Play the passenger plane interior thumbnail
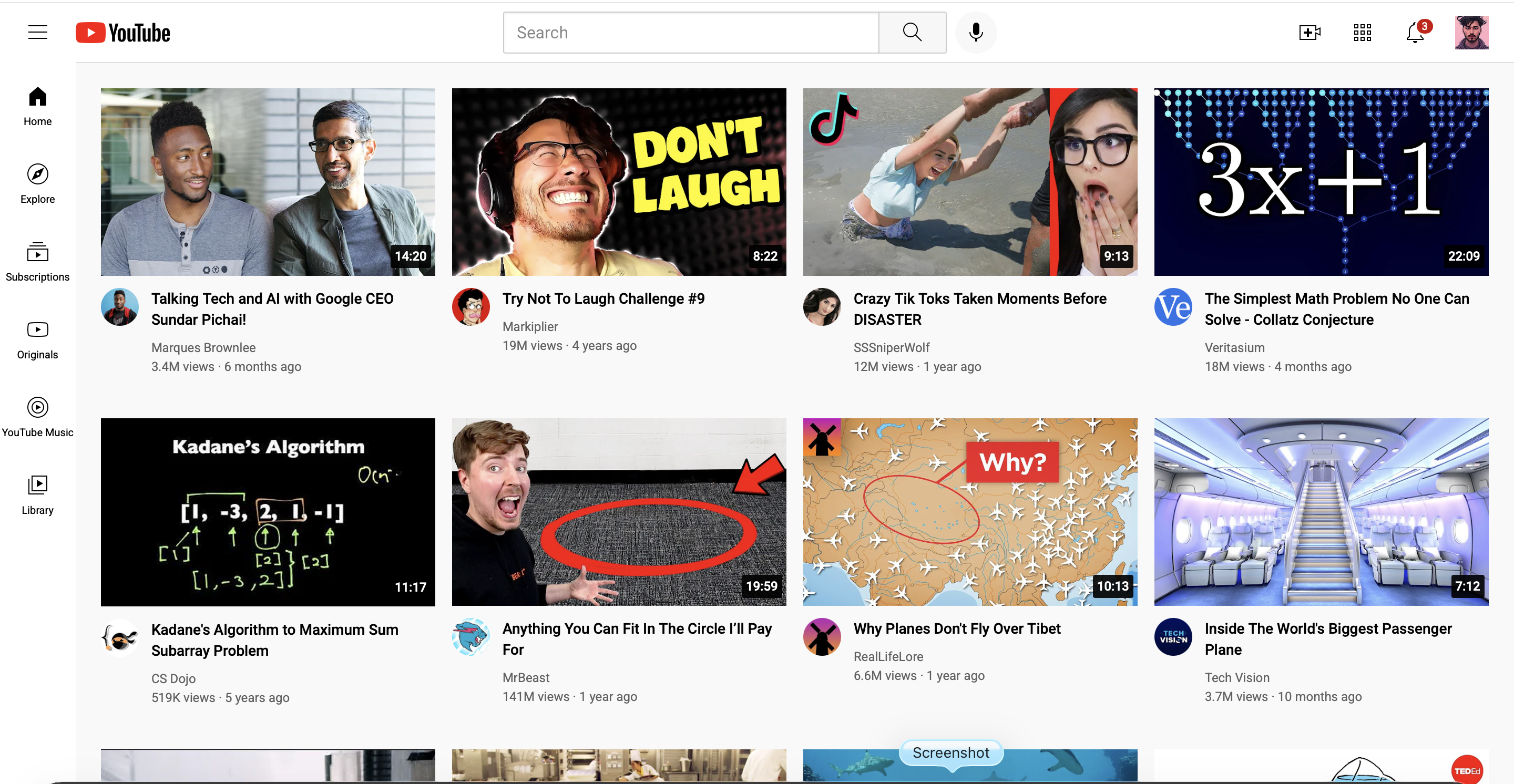This screenshot has height=784, width=1514. (1321, 512)
